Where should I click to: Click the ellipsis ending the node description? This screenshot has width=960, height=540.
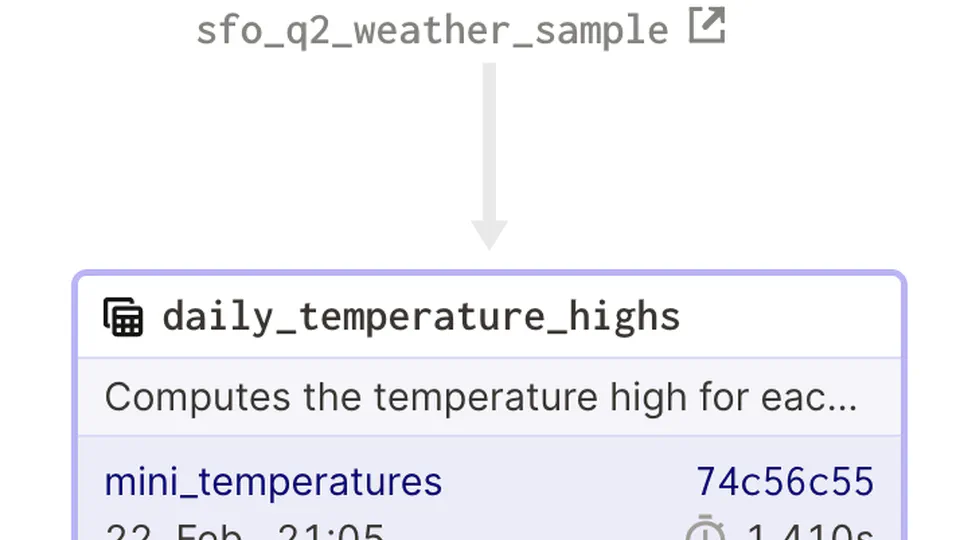click(846, 400)
